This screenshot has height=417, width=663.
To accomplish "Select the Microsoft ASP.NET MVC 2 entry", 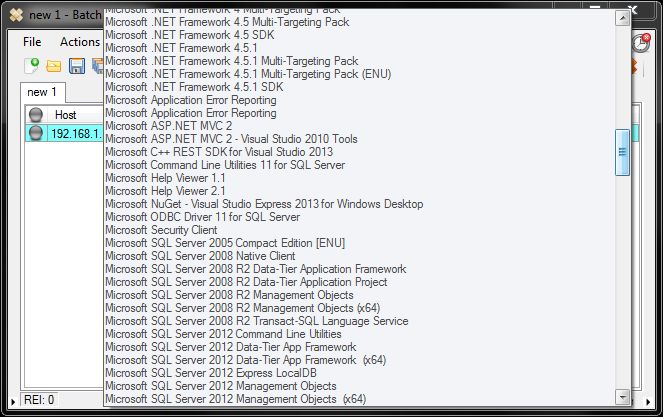I will pyautogui.click(x=169, y=126).
